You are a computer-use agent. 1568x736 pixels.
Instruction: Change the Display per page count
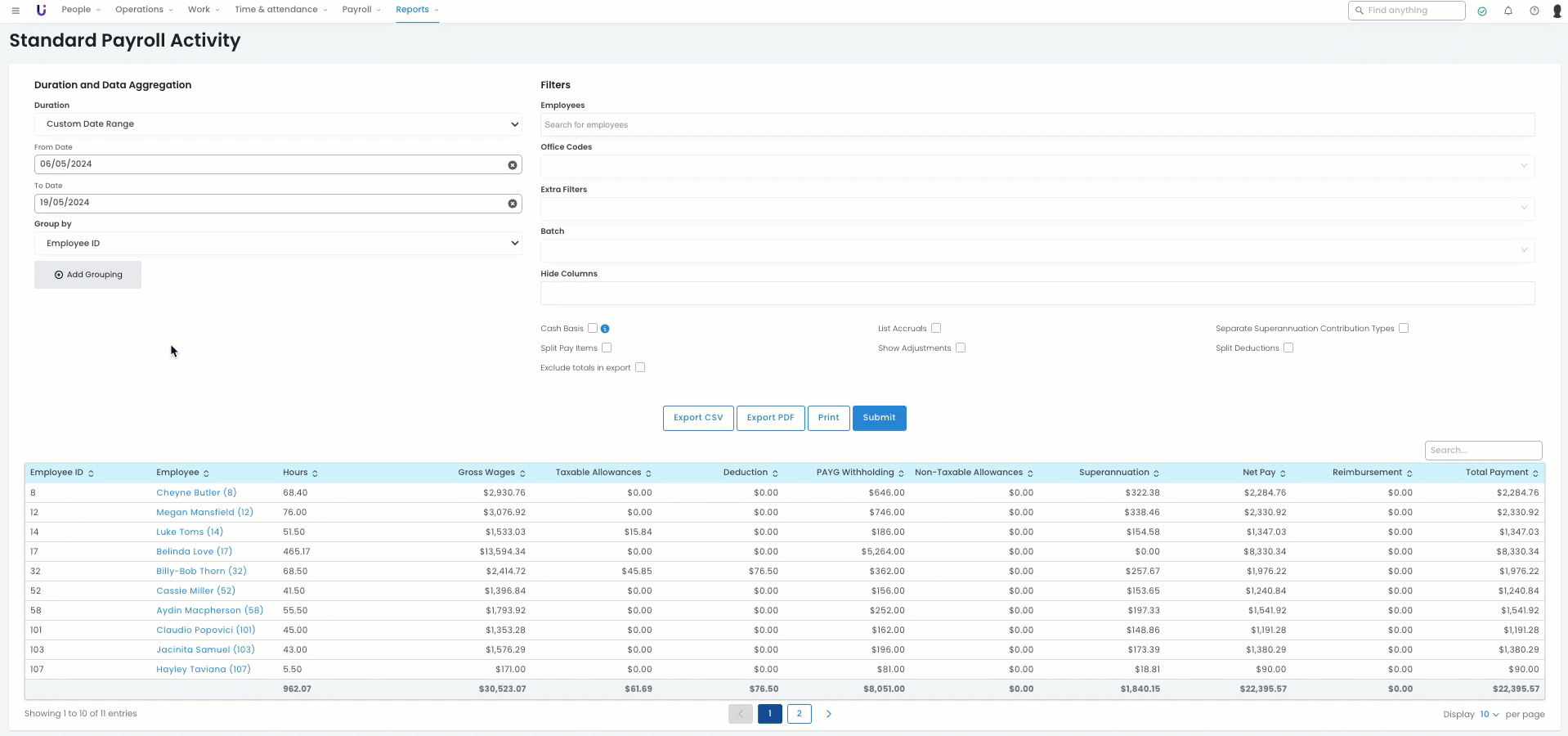click(1489, 714)
